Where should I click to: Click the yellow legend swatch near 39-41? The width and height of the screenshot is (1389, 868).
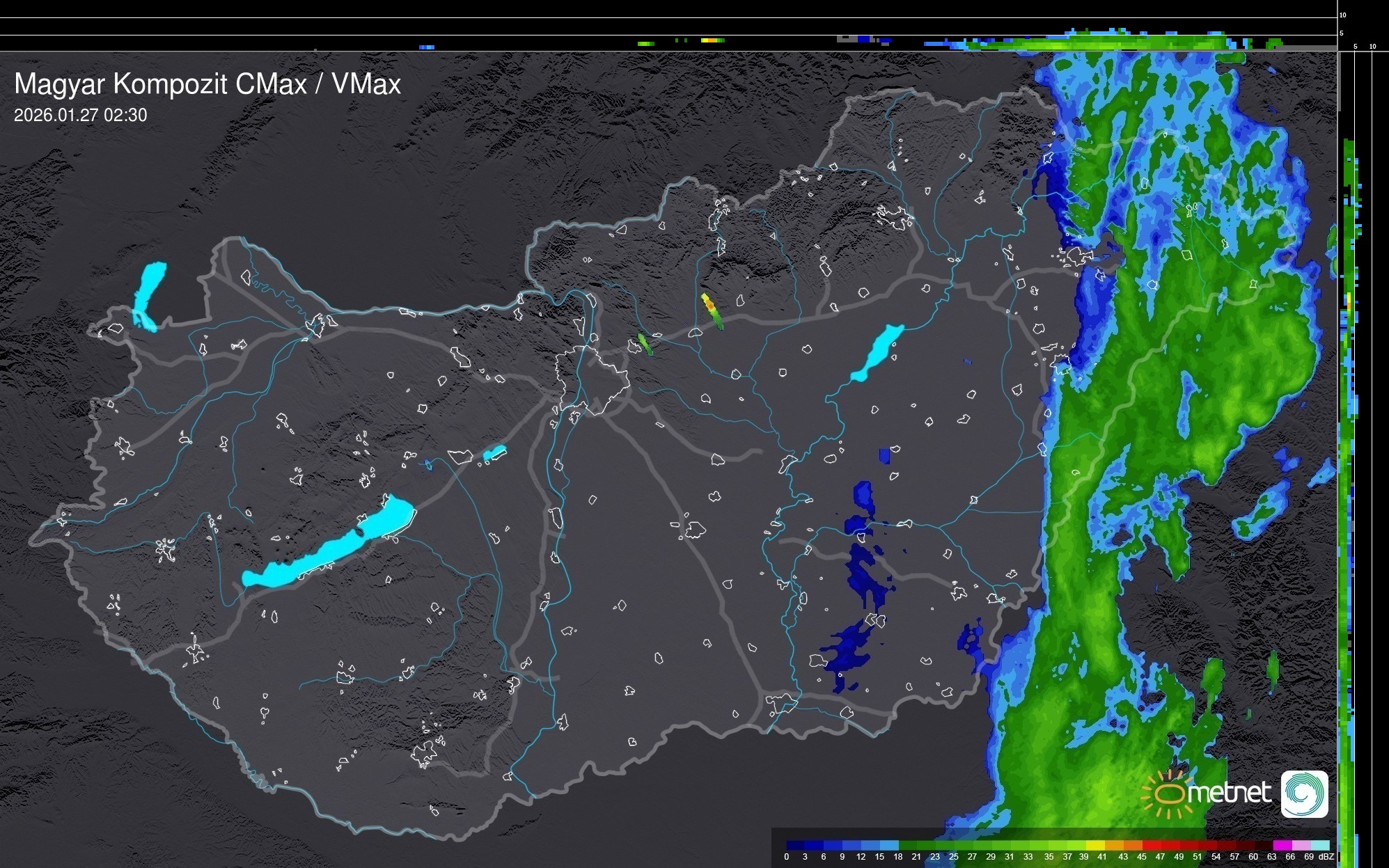tap(1096, 846)
